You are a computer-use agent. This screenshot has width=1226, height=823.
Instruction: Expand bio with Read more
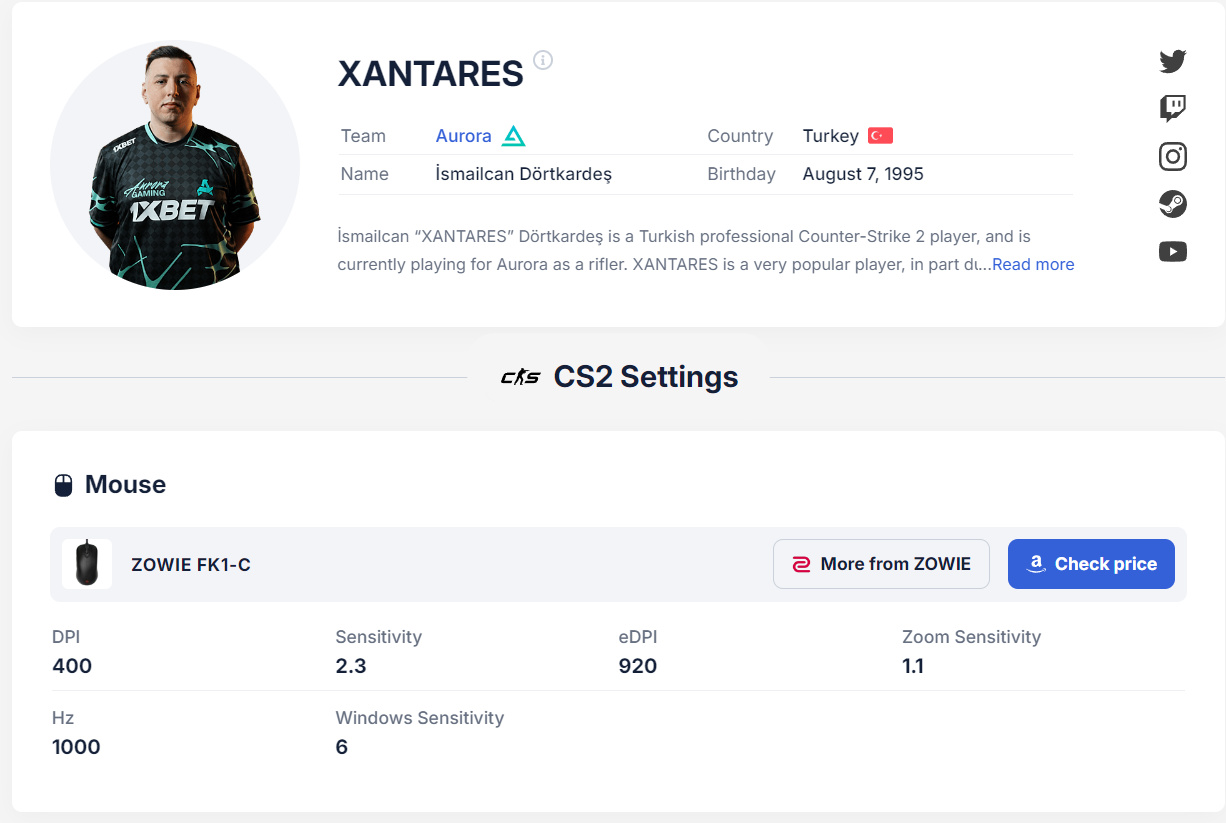1033,265
